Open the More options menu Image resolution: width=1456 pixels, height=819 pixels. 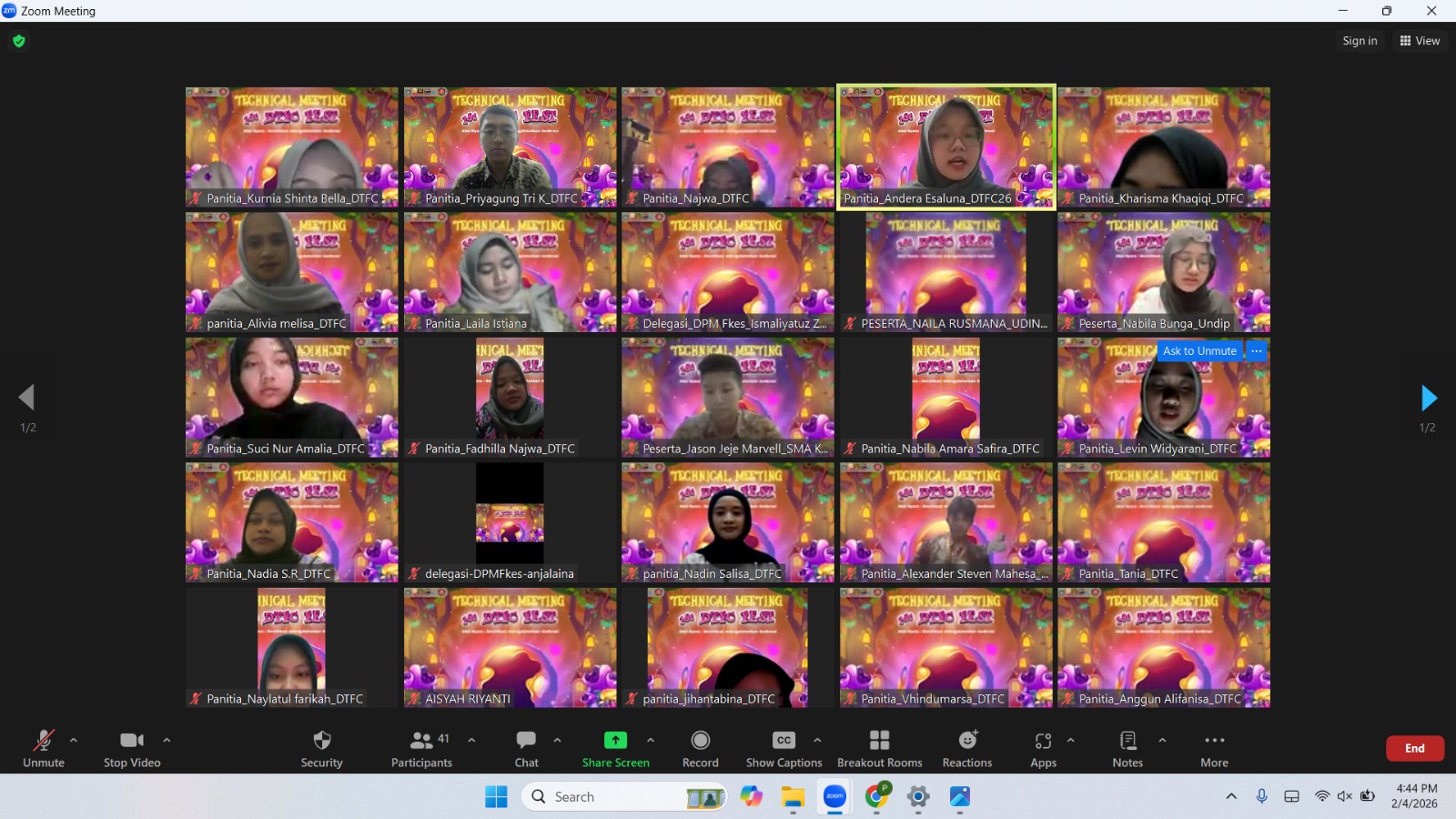(x=1214, y=741)
